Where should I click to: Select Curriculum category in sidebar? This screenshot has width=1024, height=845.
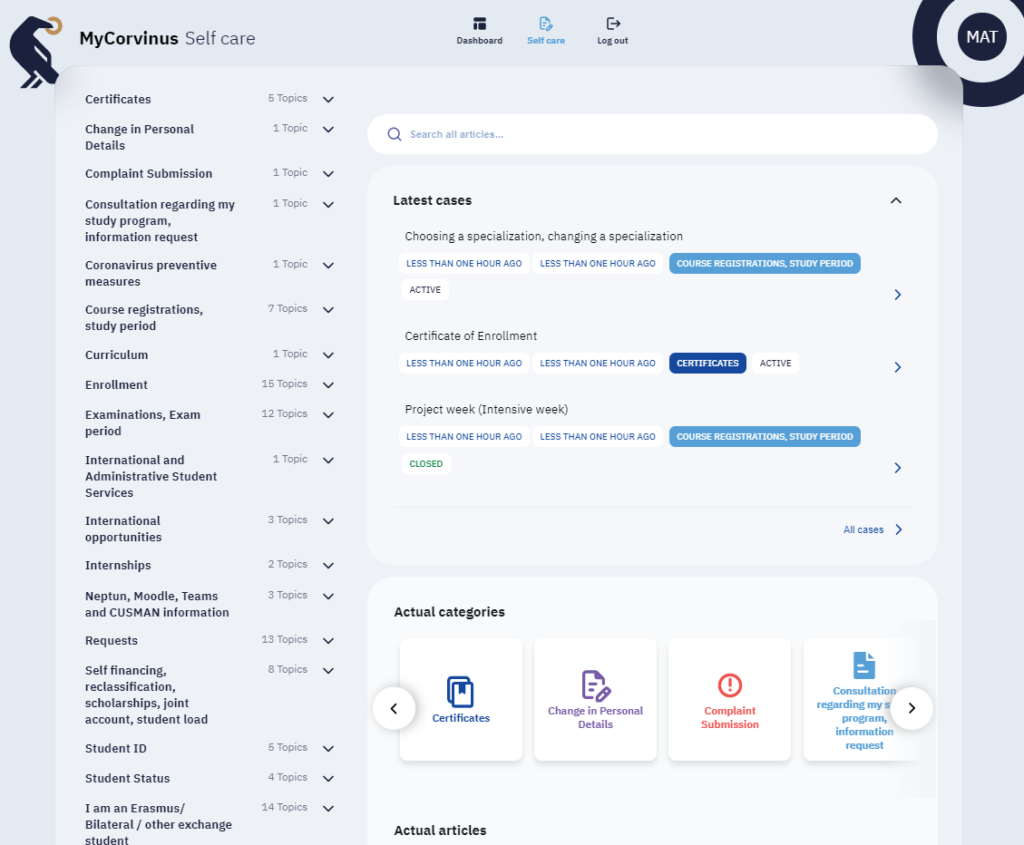point(116,355)
